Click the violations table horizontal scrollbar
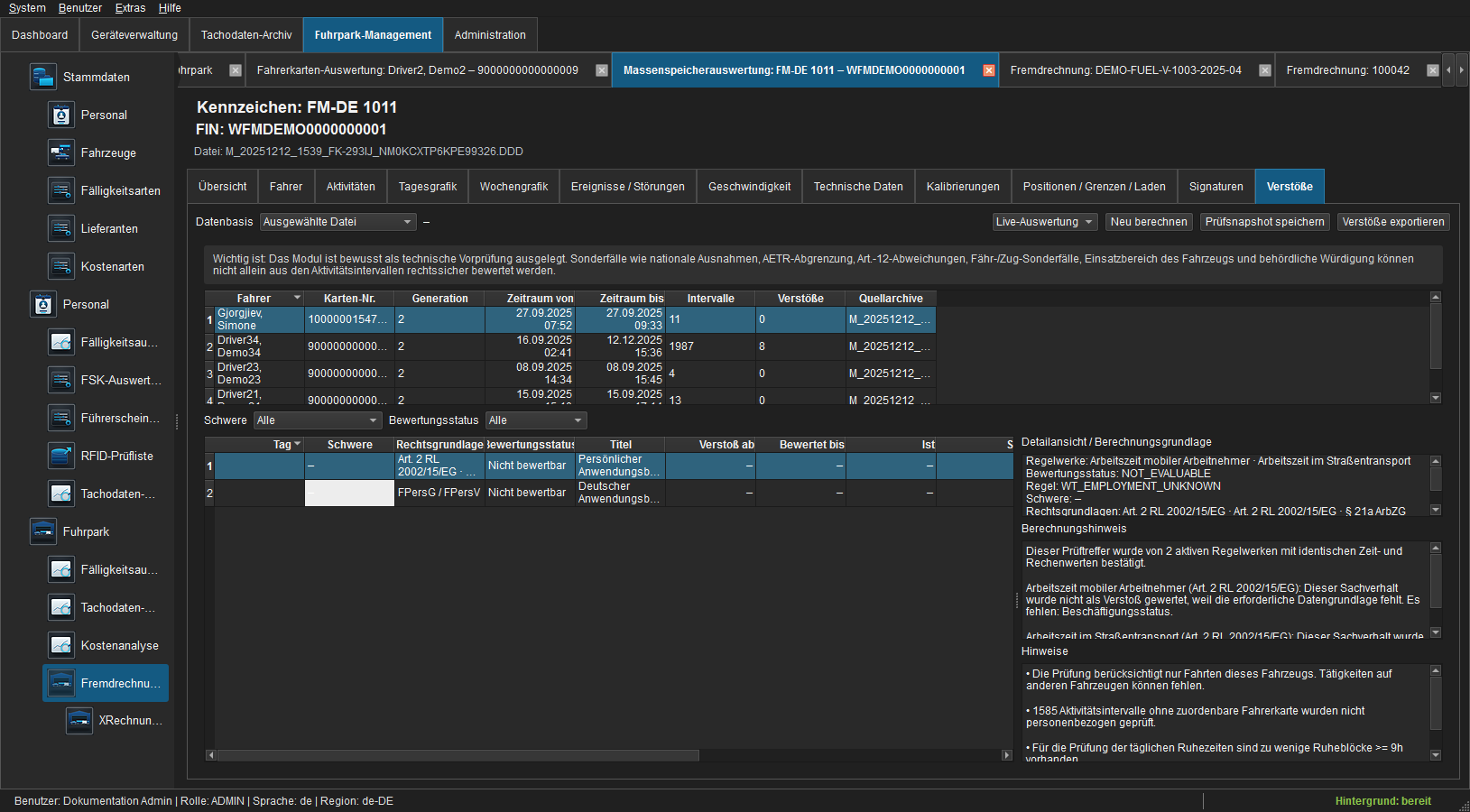The height and width of the screenshot is (812, 1470). click(609, 755)
